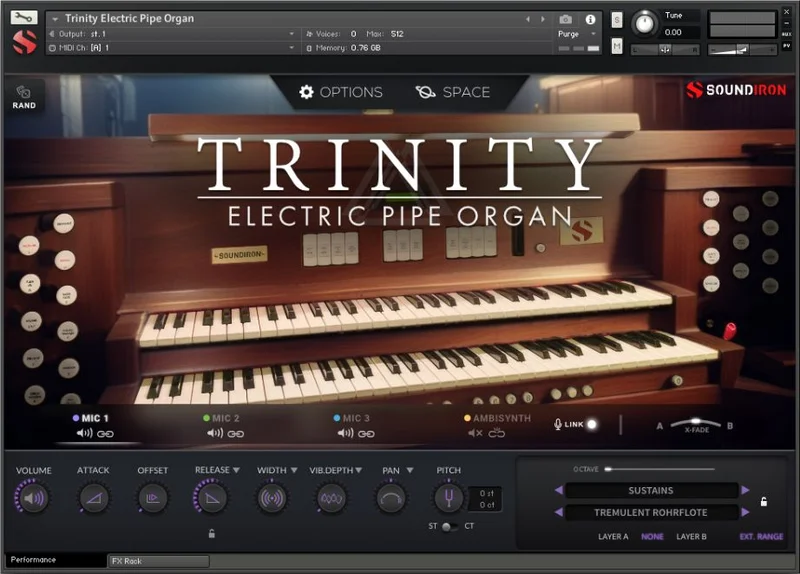Click AMBISYNTH broken link icon

click(496, 433)
